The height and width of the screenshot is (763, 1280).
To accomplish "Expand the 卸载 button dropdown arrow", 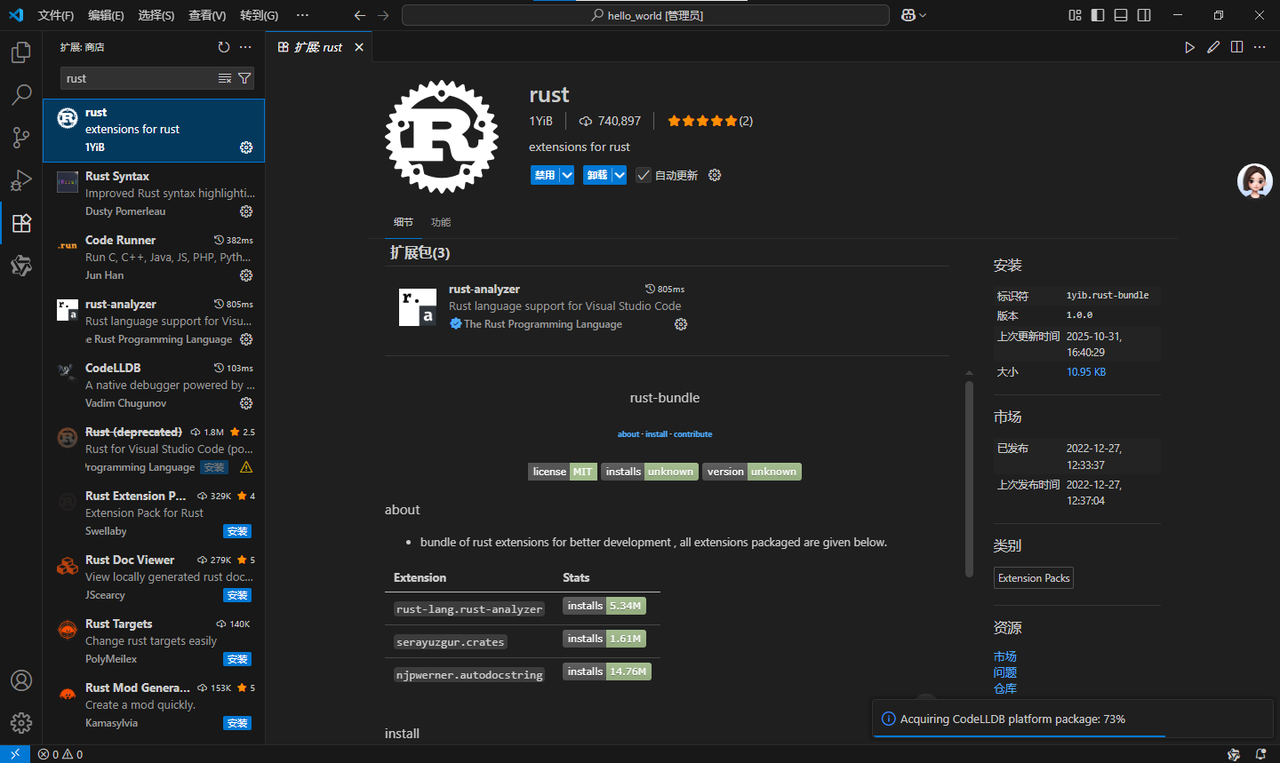I will (619, 175).
